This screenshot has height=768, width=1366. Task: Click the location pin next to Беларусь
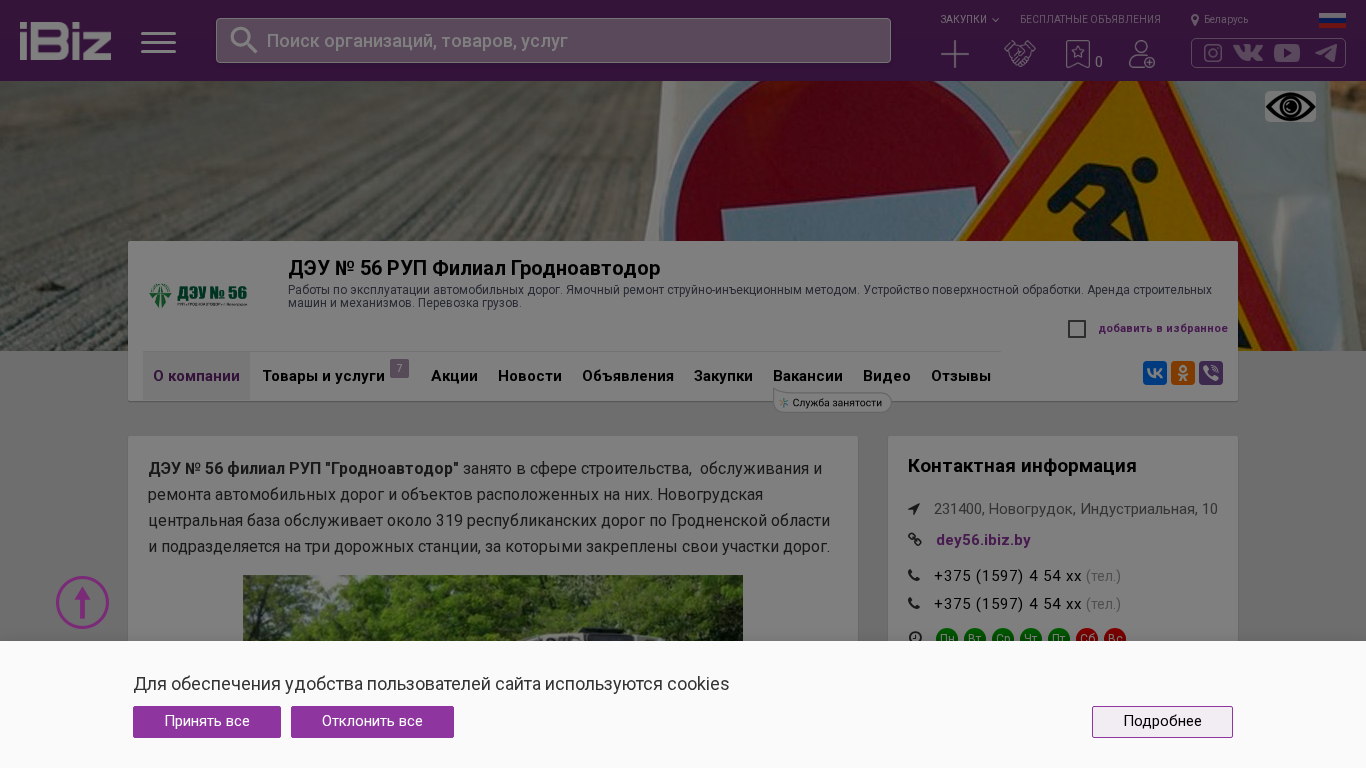[1195, 20]
